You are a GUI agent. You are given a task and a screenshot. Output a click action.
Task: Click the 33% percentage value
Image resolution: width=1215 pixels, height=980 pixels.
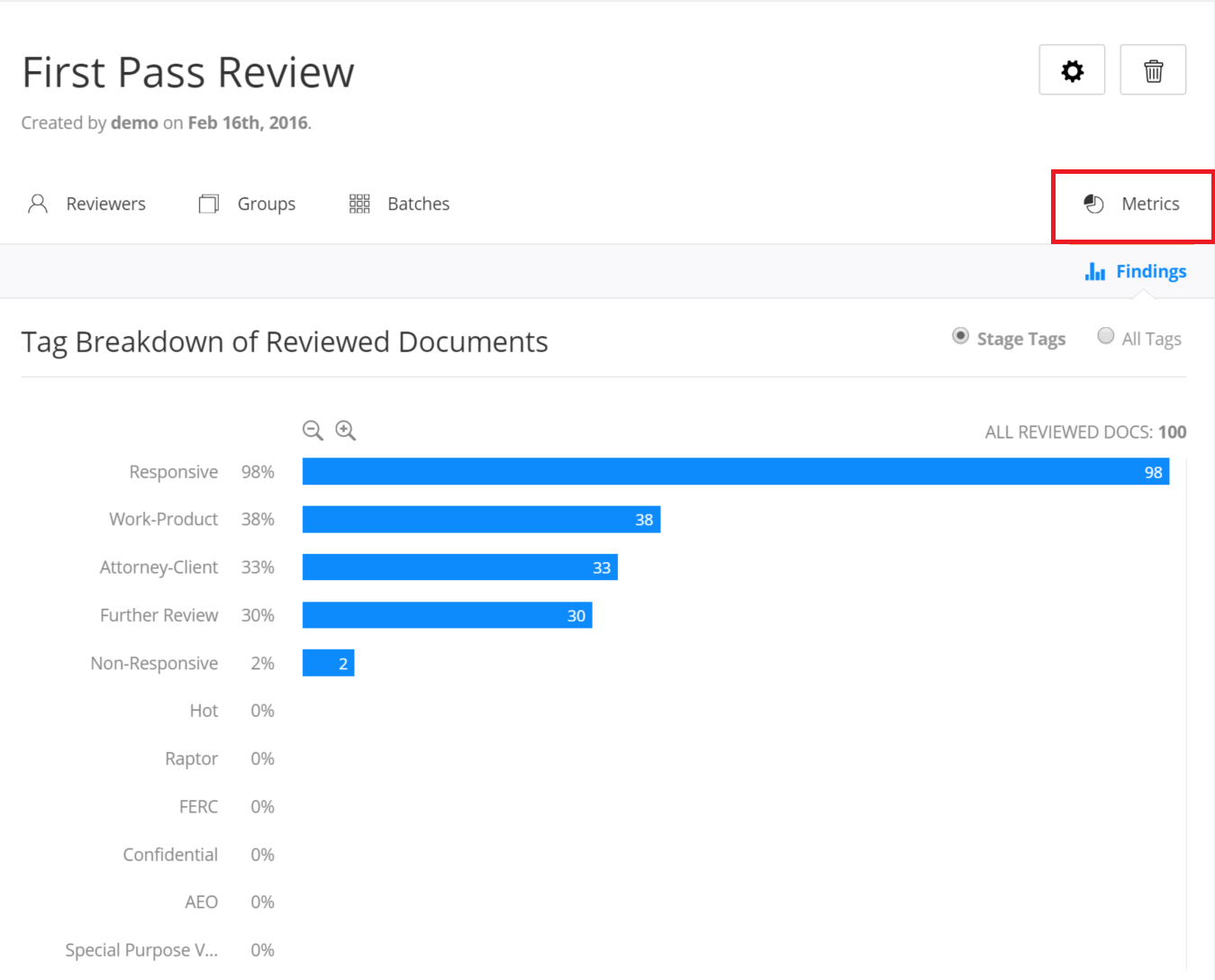click(x=258, y=567)
